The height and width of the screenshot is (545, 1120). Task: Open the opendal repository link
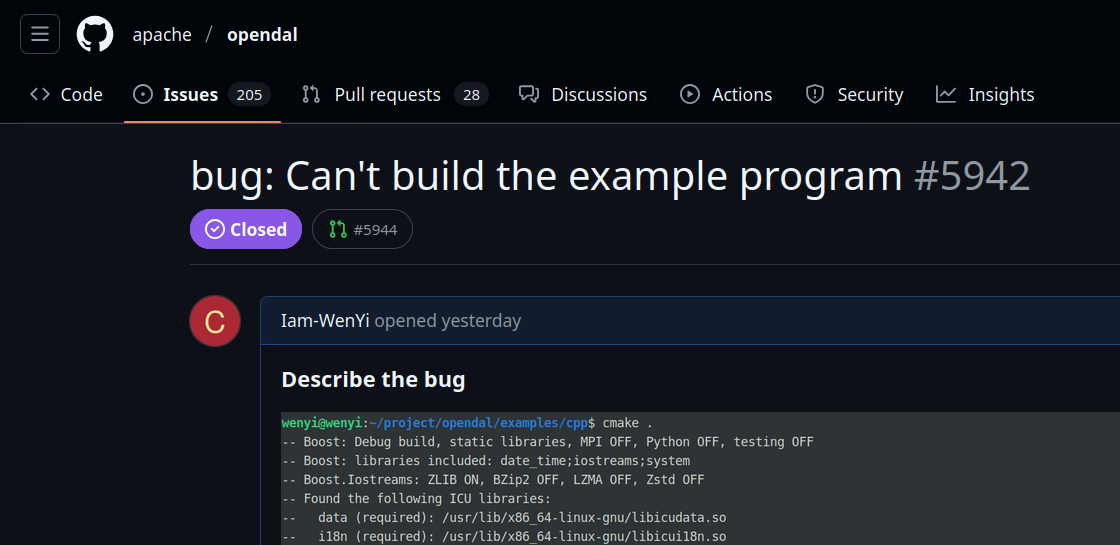[262, 35]
